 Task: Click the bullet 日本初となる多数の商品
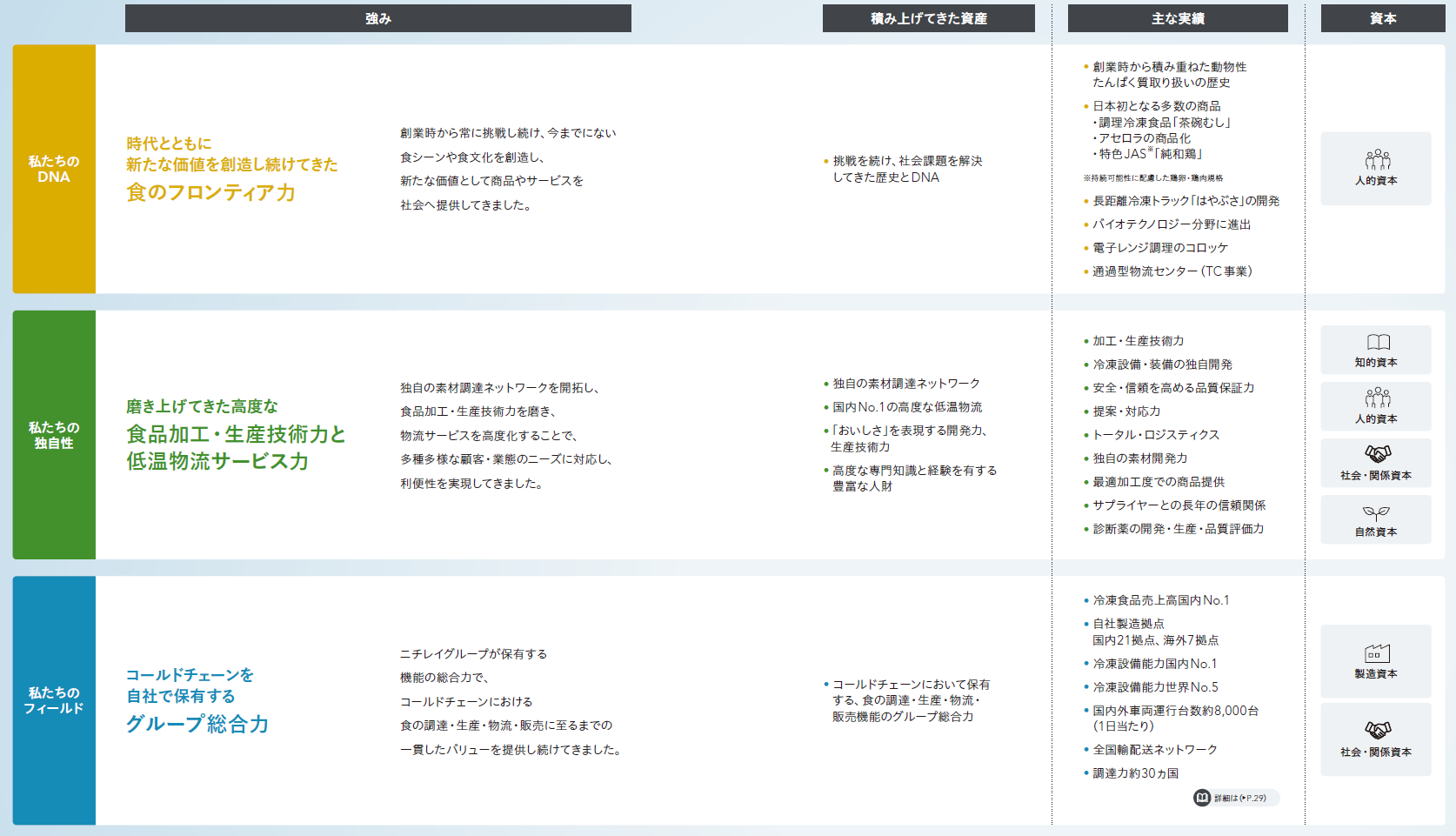coord(1152,106)
